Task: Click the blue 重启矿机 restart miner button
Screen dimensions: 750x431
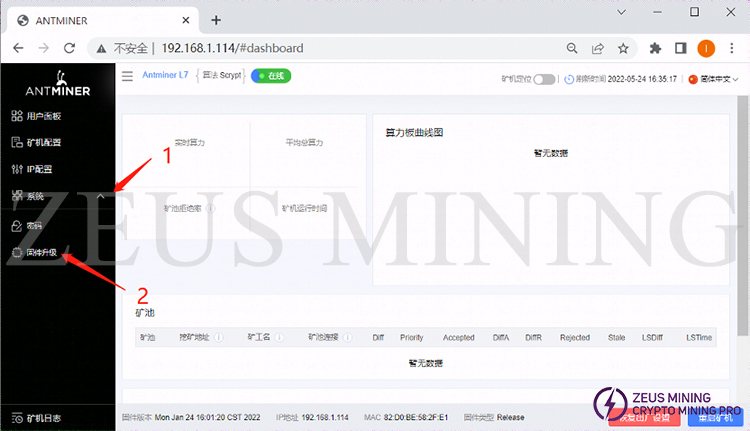Action: point(716,417)
